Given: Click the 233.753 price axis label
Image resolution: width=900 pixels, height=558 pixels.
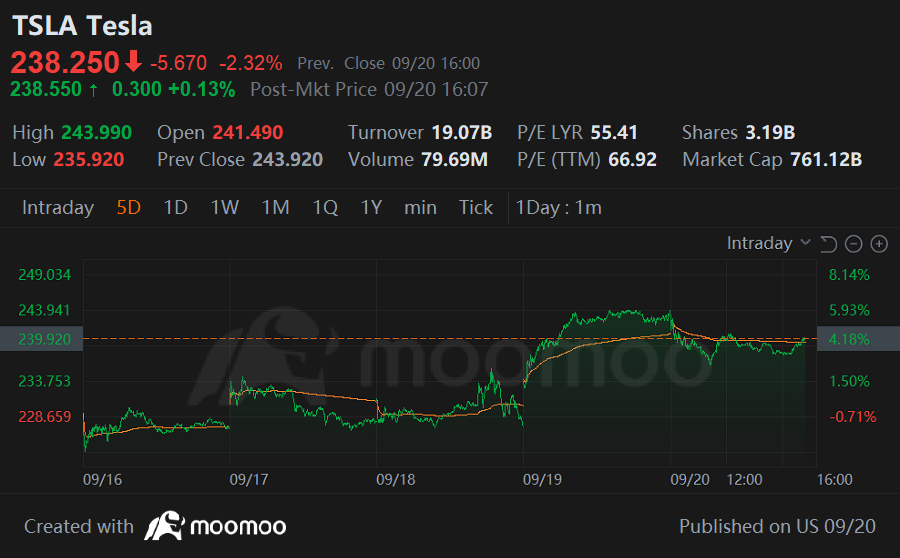Looking at the screenshot, I should pos(45,381).
